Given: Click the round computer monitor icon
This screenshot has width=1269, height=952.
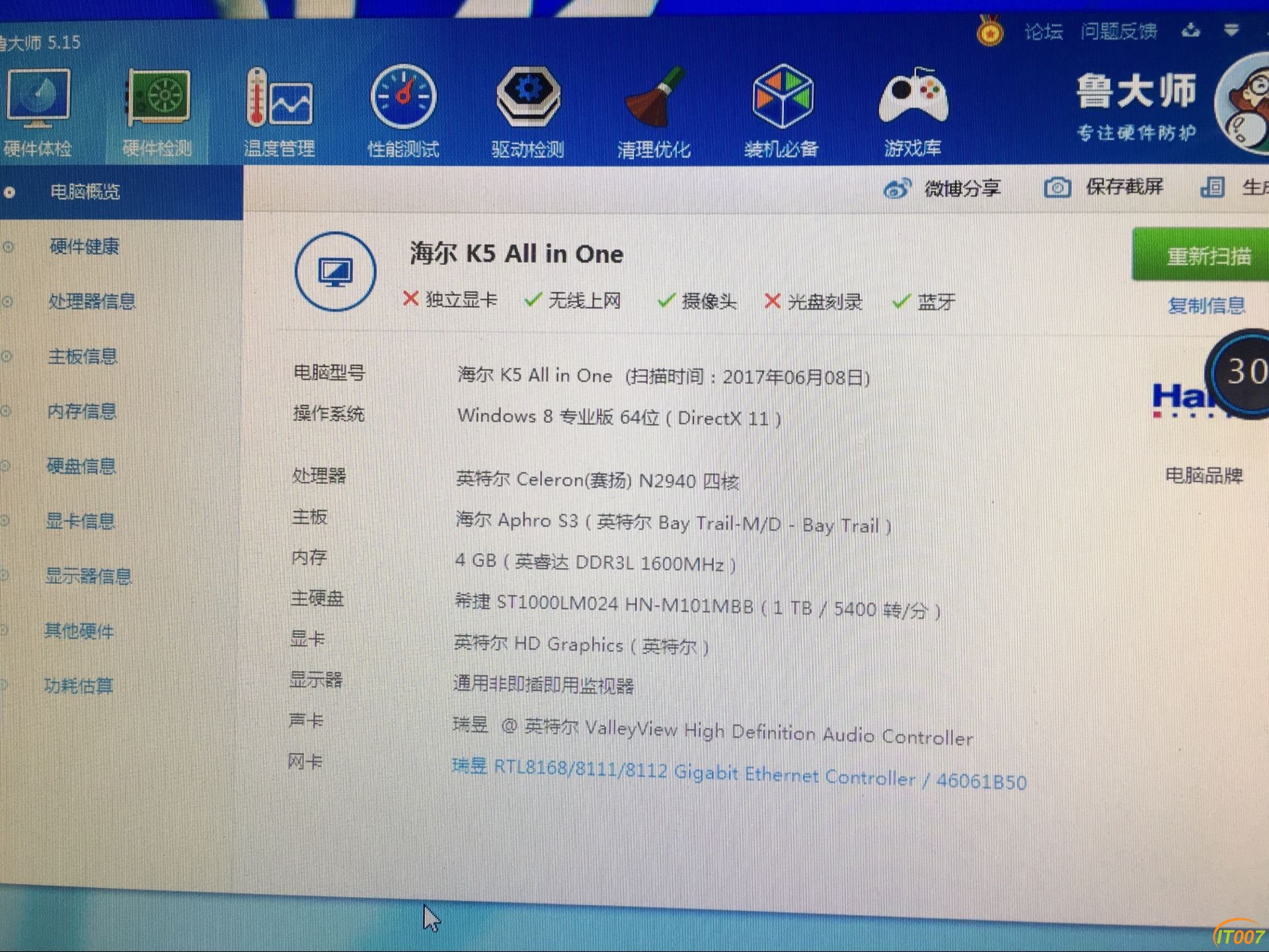Looking at the screenshot, I should [x=336, y=272].
